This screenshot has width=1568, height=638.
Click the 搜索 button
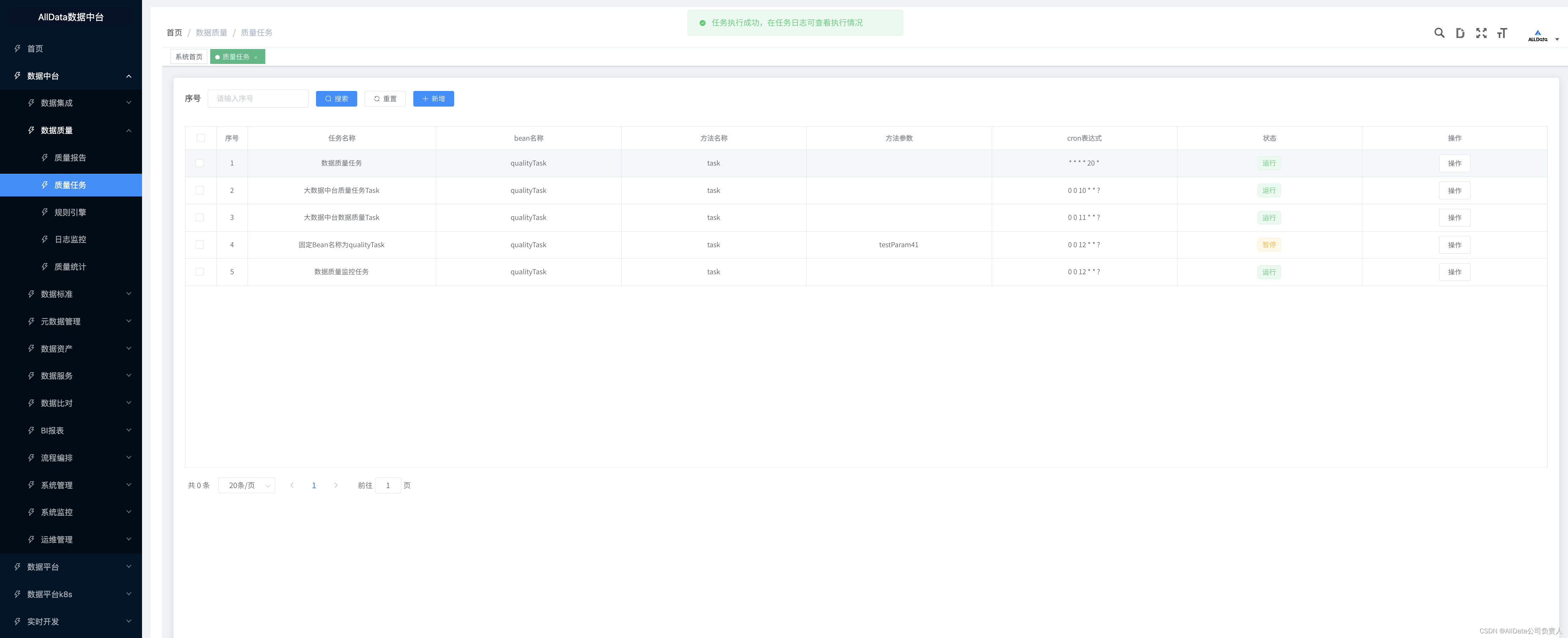pos(336,99)
